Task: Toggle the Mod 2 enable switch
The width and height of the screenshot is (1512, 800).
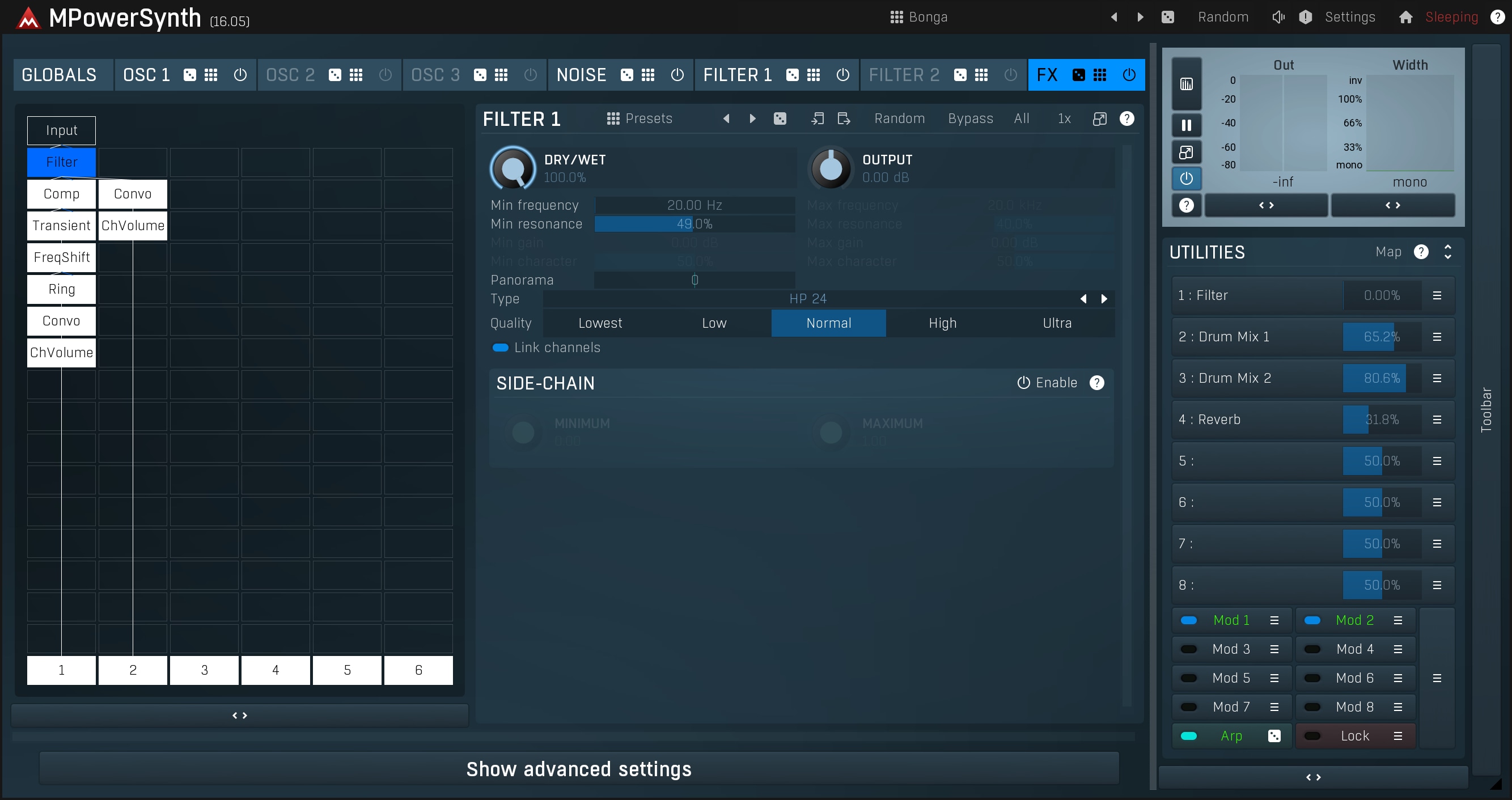Action: pos(1312,620)
